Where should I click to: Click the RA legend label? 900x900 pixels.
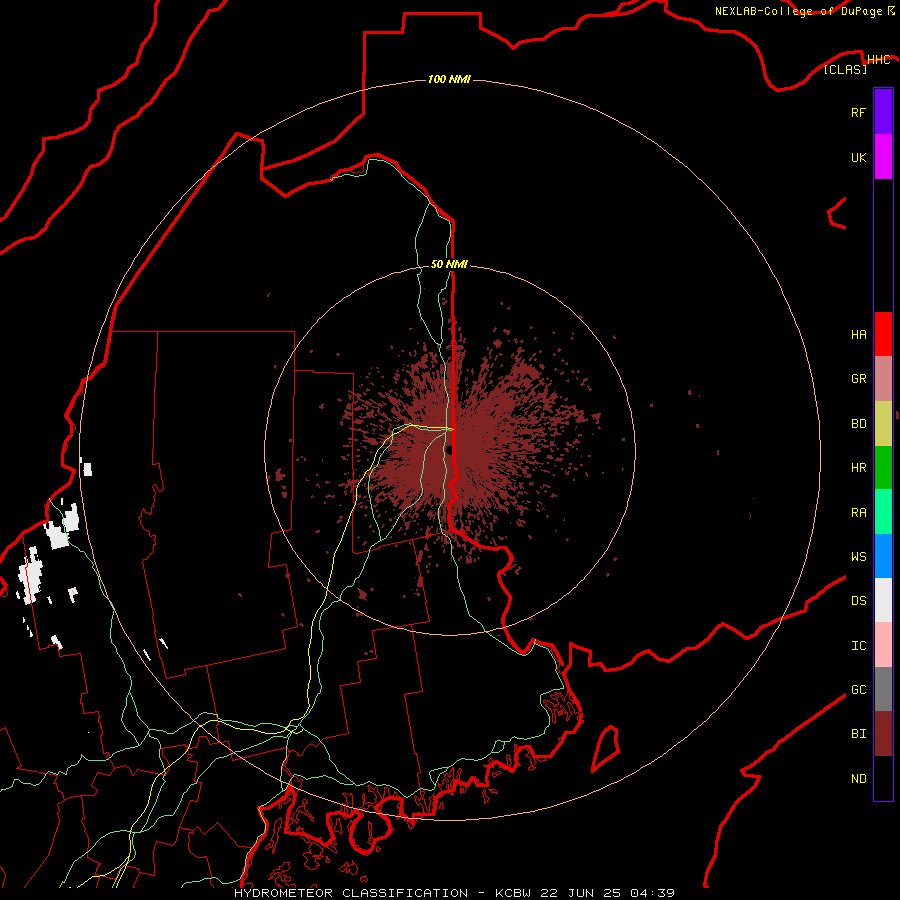(x=858, y=513)
